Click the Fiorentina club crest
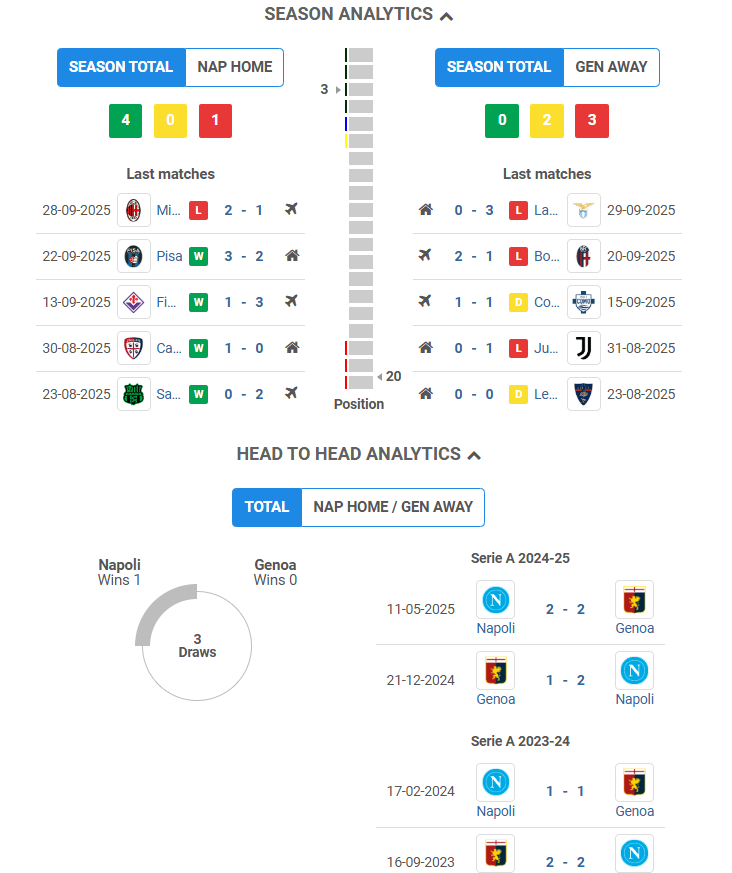Image resolution: width=732 pixels, height=873 pixels. pos(134,302)
